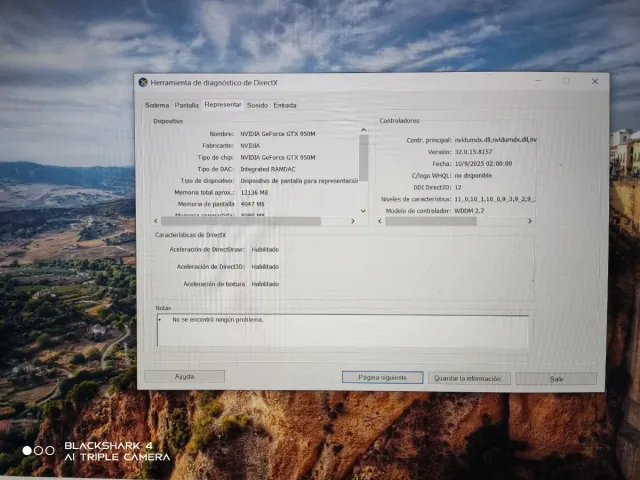This screenshot has width=640, height=480.
Task: Click the Página siguiente button
Action: click(x=382, y=378)
